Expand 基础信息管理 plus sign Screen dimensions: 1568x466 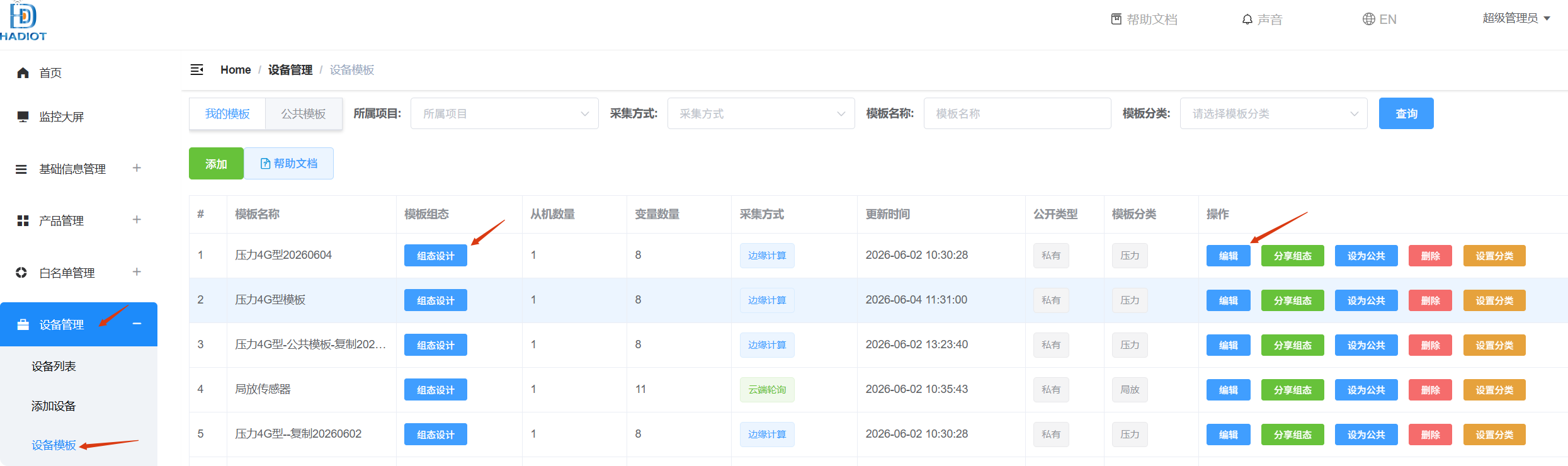pyautogui.click(x=137, y=168)
